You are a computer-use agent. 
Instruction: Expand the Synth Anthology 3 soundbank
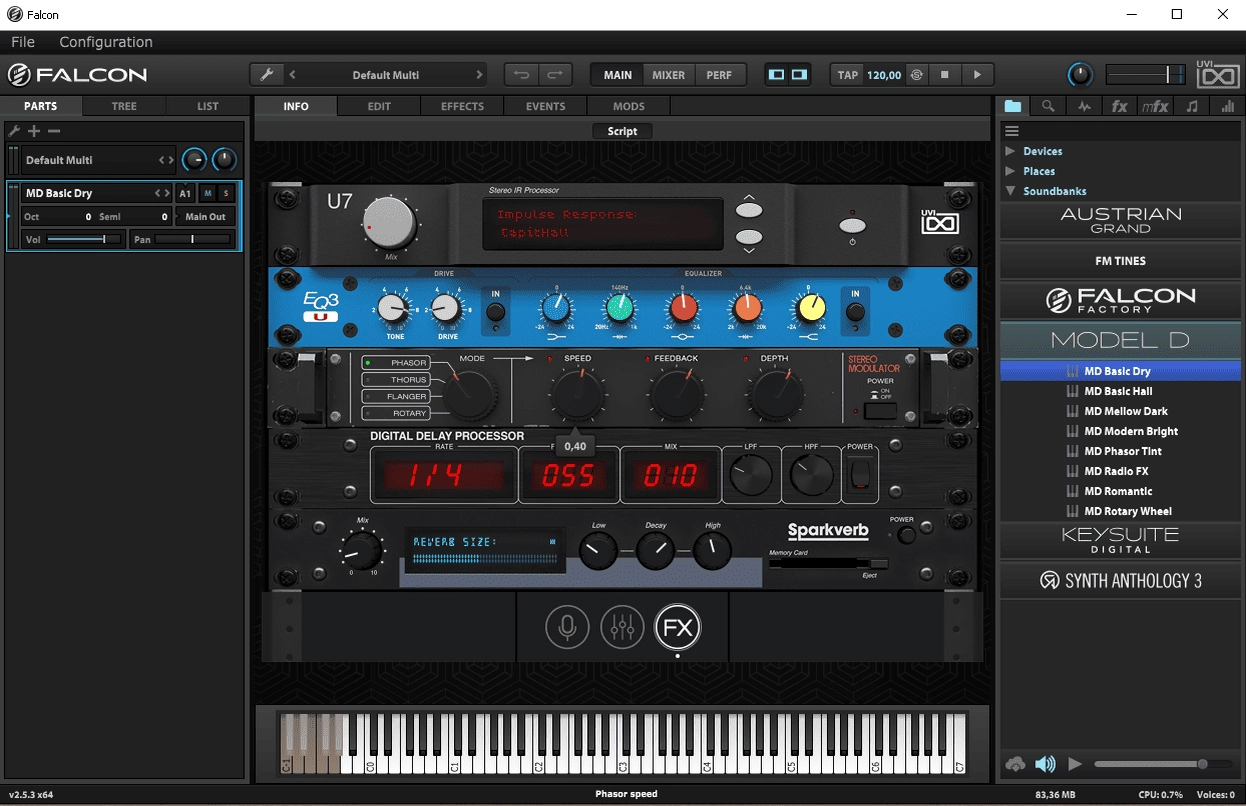click(1120, 580)
